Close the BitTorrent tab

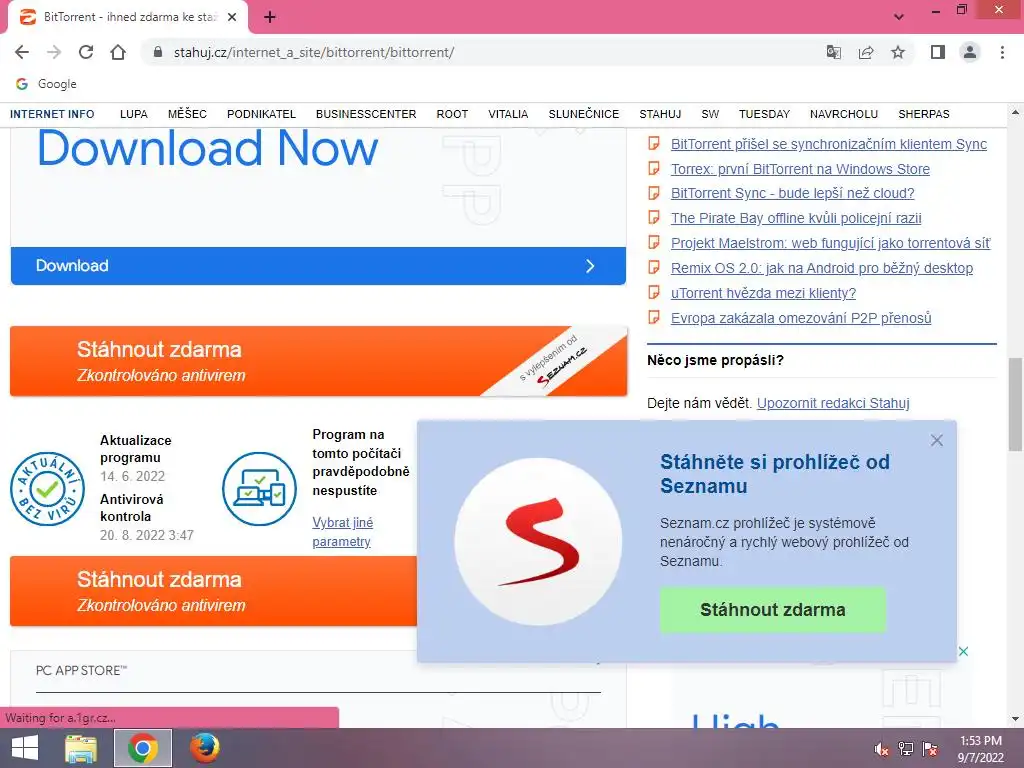coord(232,17)
